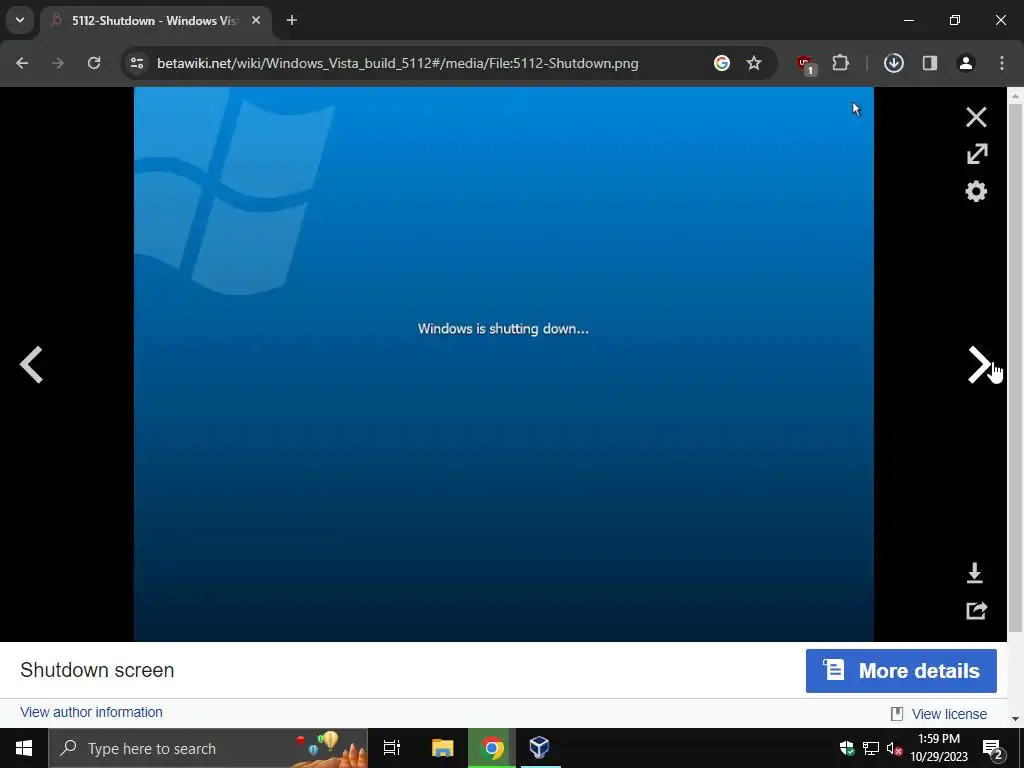Toggle the Chrome side panel
The image size is (1024, 768).
(930, 63)
